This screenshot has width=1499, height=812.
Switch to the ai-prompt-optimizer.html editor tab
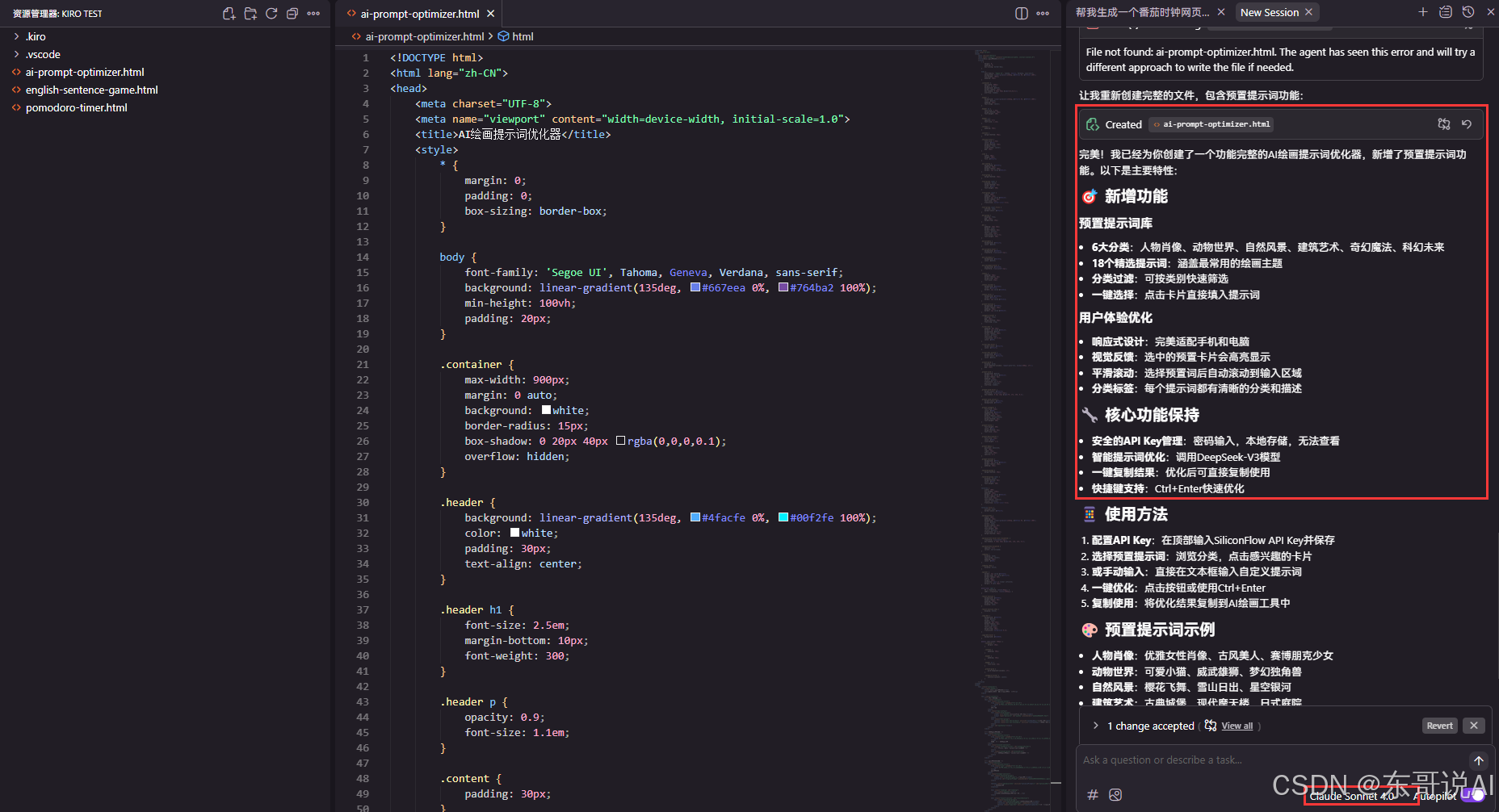pos(419,14)
